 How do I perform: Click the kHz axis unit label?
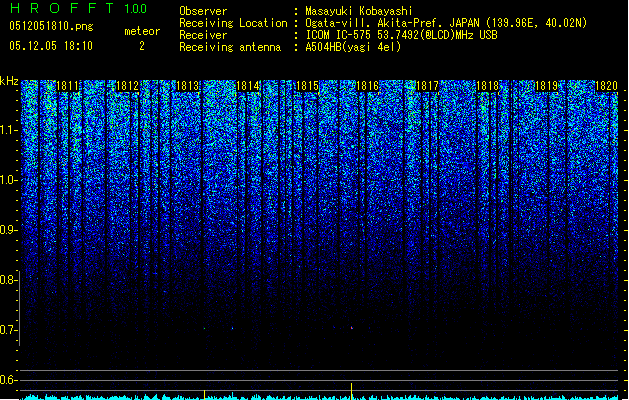[x=9, y=81]
